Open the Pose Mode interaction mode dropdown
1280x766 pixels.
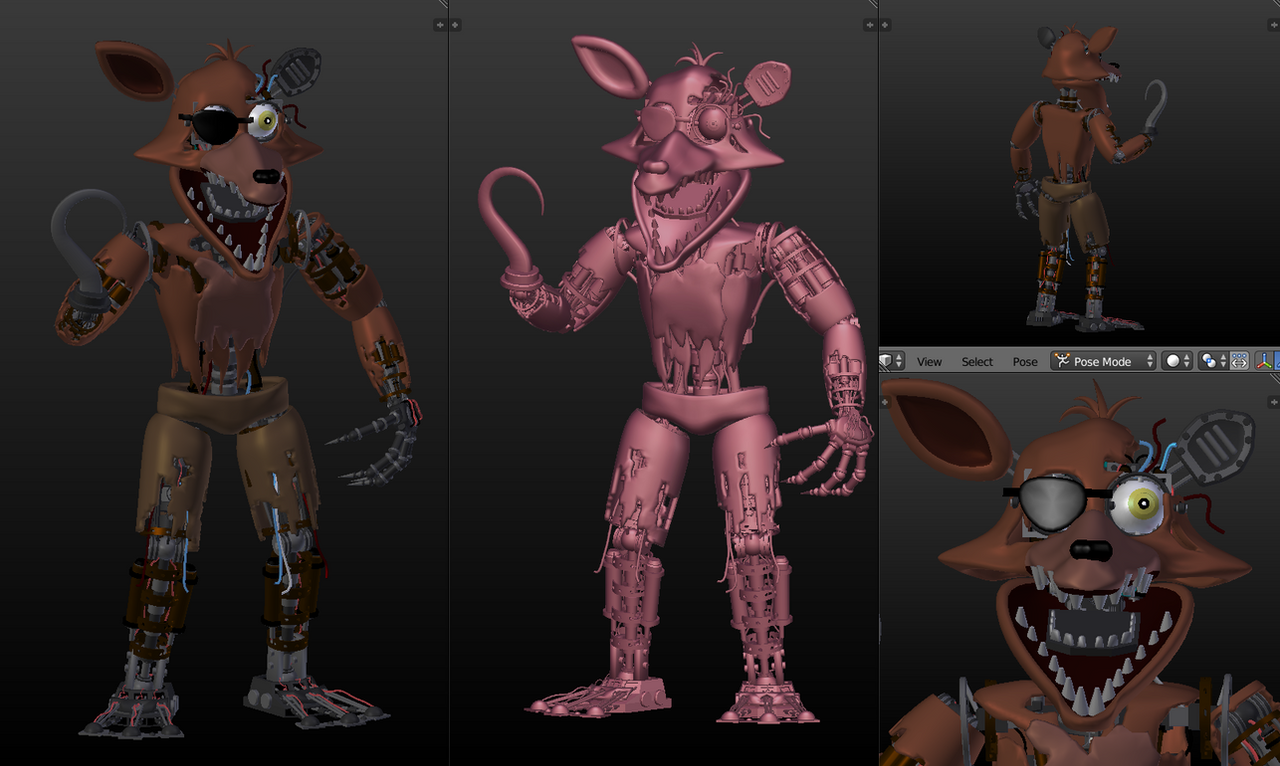pyautogui.click(x=1104, y=361)
